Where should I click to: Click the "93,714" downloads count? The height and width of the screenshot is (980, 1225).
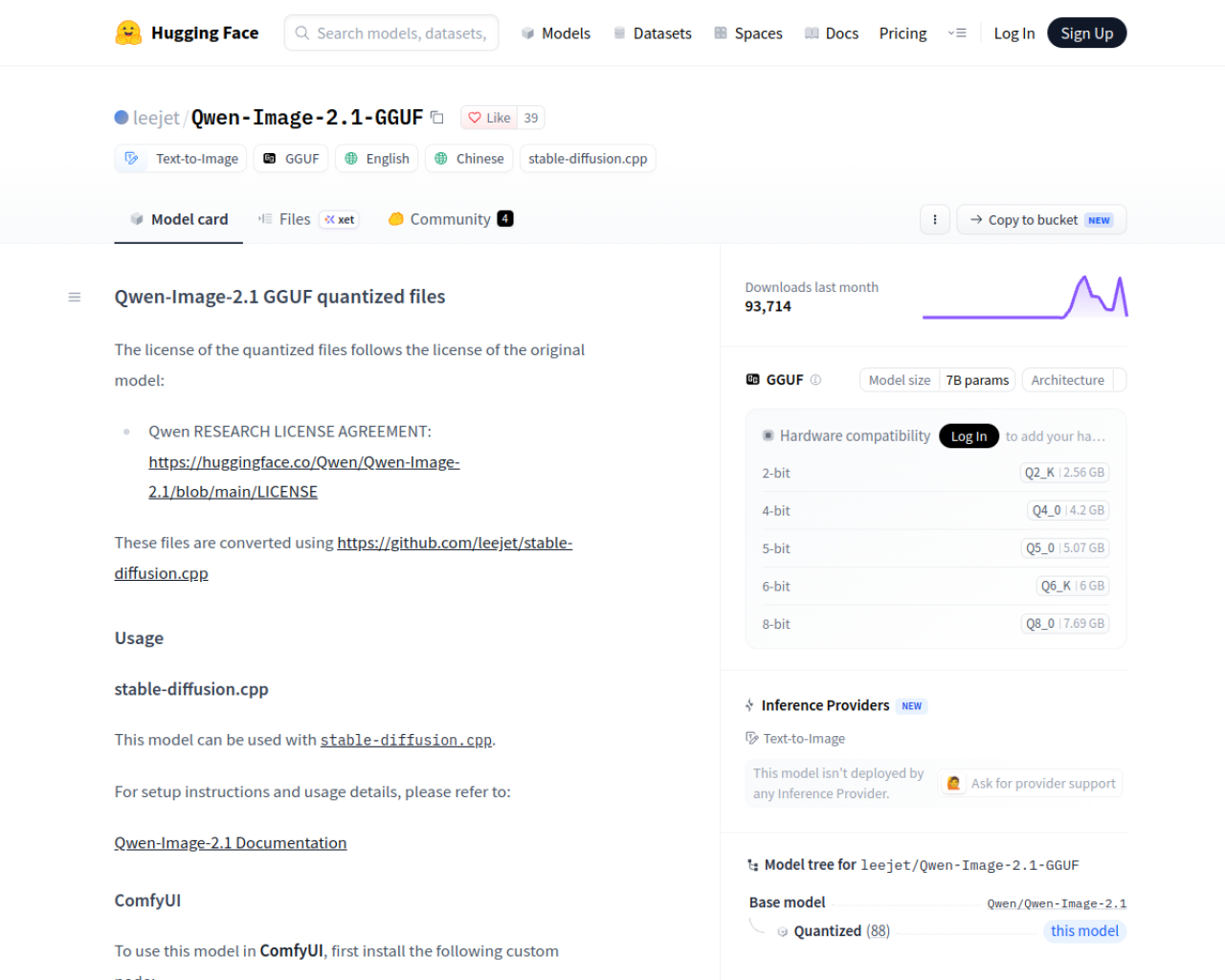click(x=768, y=306)
